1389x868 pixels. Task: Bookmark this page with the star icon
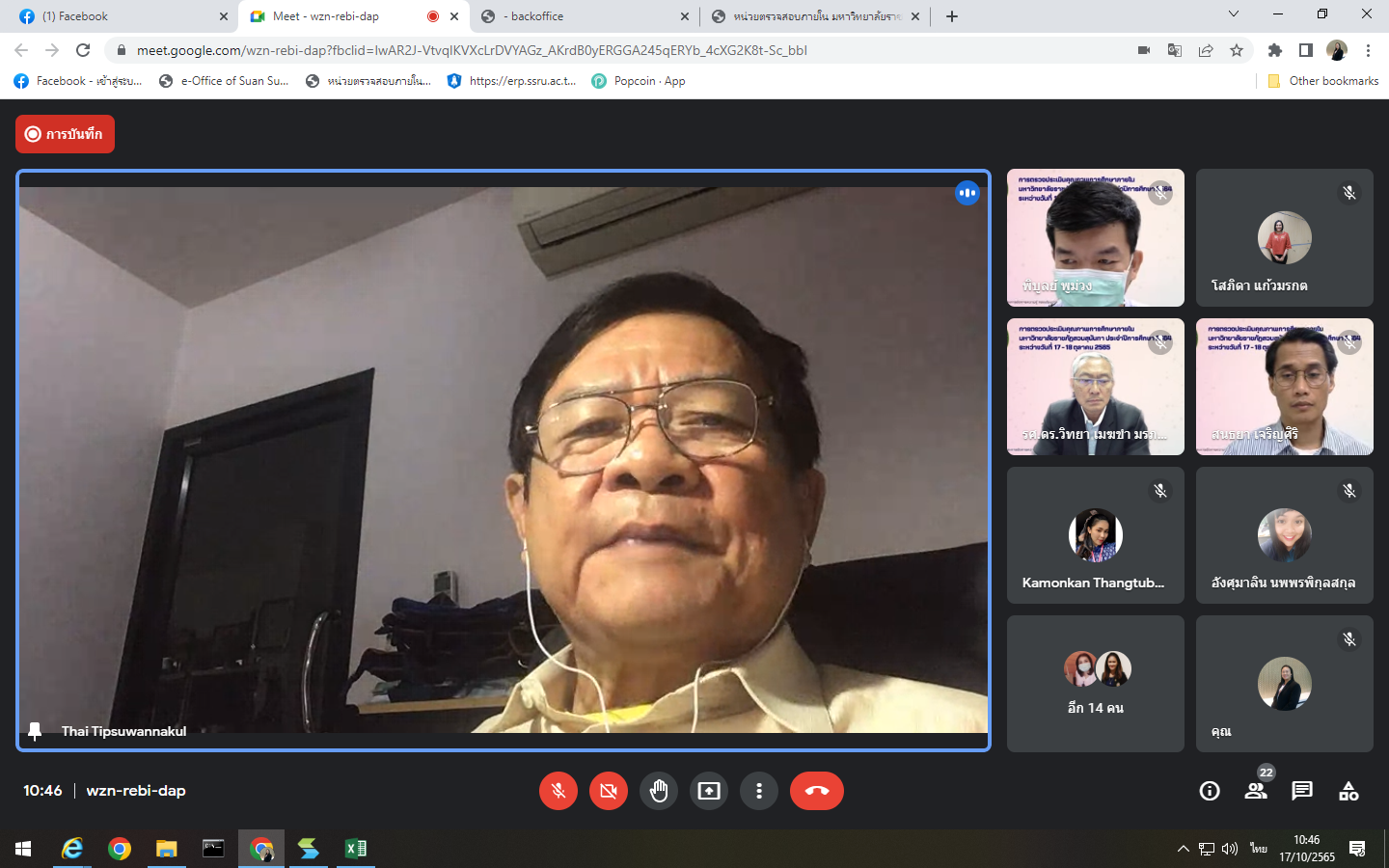(1237, 50)
